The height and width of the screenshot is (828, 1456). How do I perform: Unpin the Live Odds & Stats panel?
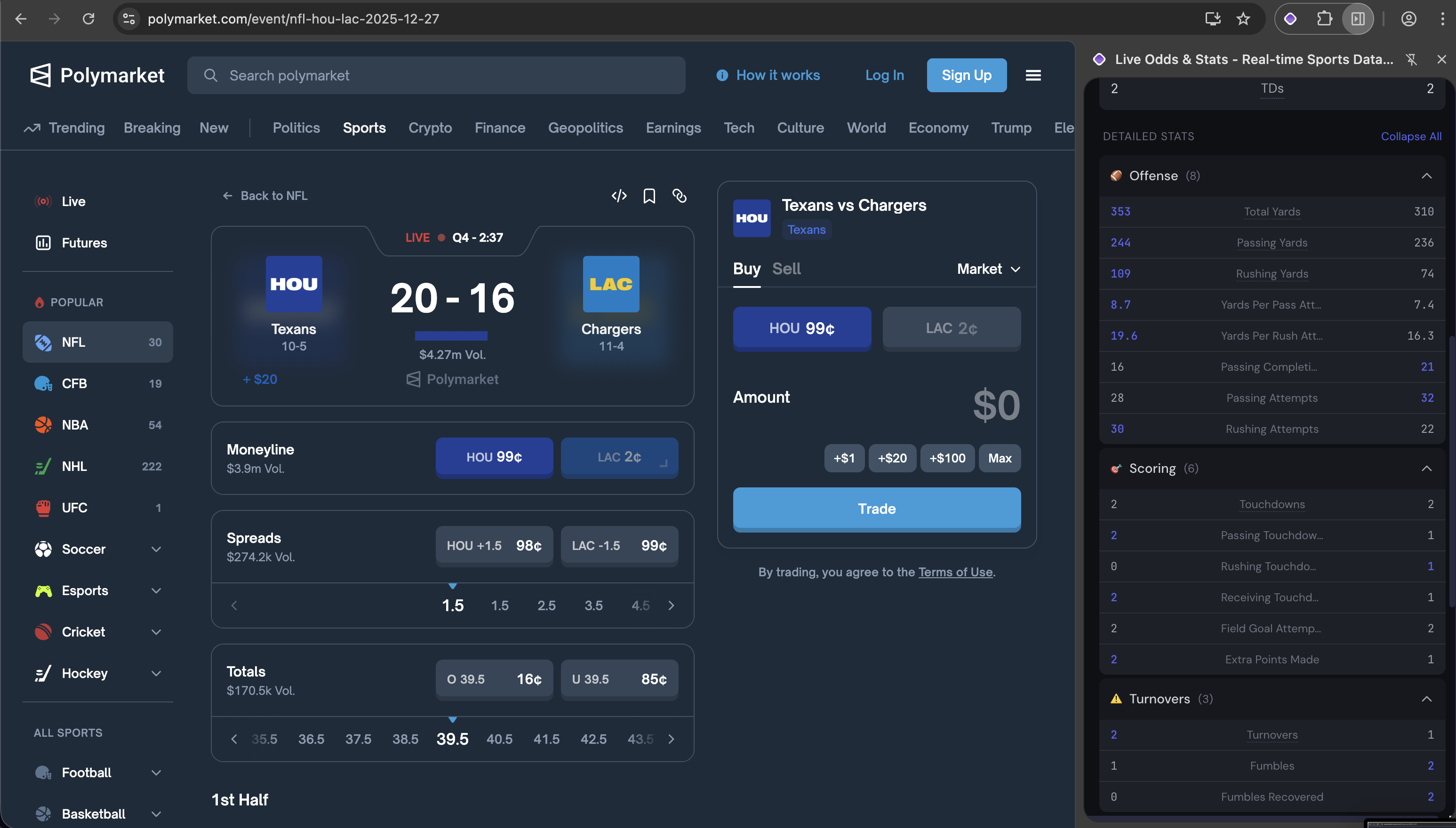[1412, 59]
